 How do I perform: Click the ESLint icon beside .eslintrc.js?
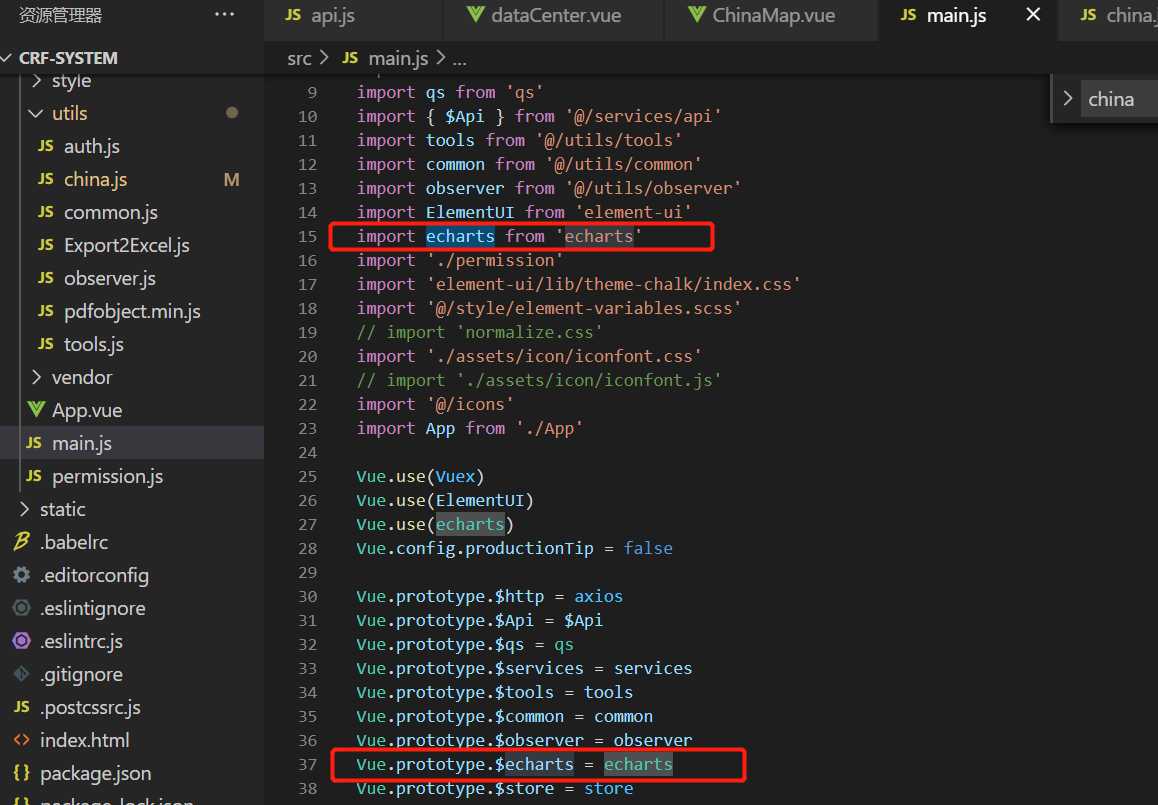[21, 641]
